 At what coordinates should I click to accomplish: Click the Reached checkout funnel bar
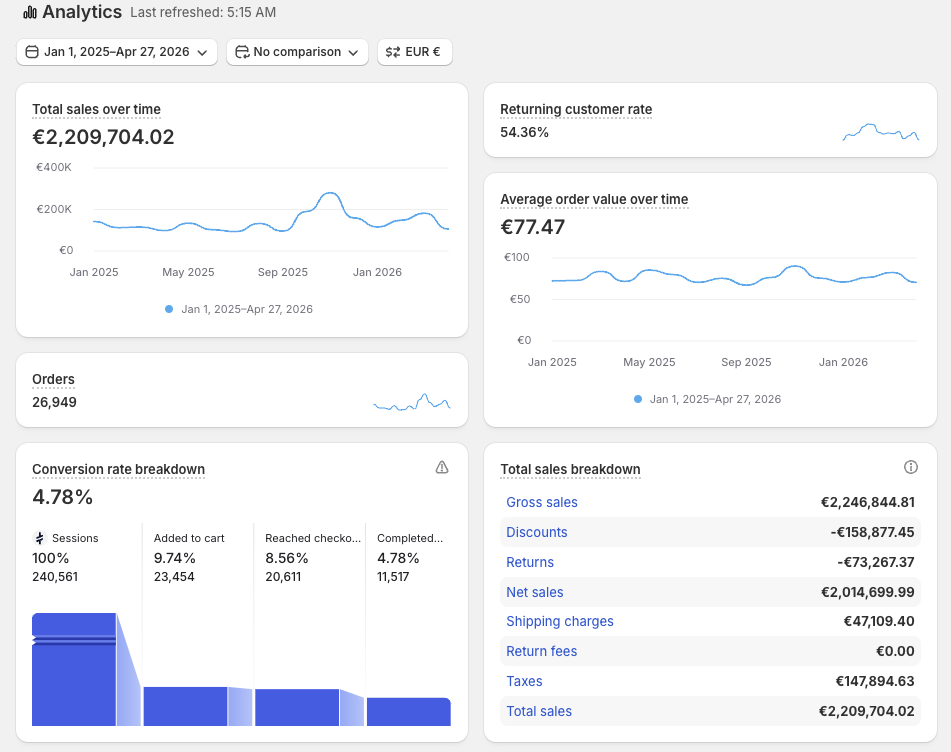[x=297, y=707]
